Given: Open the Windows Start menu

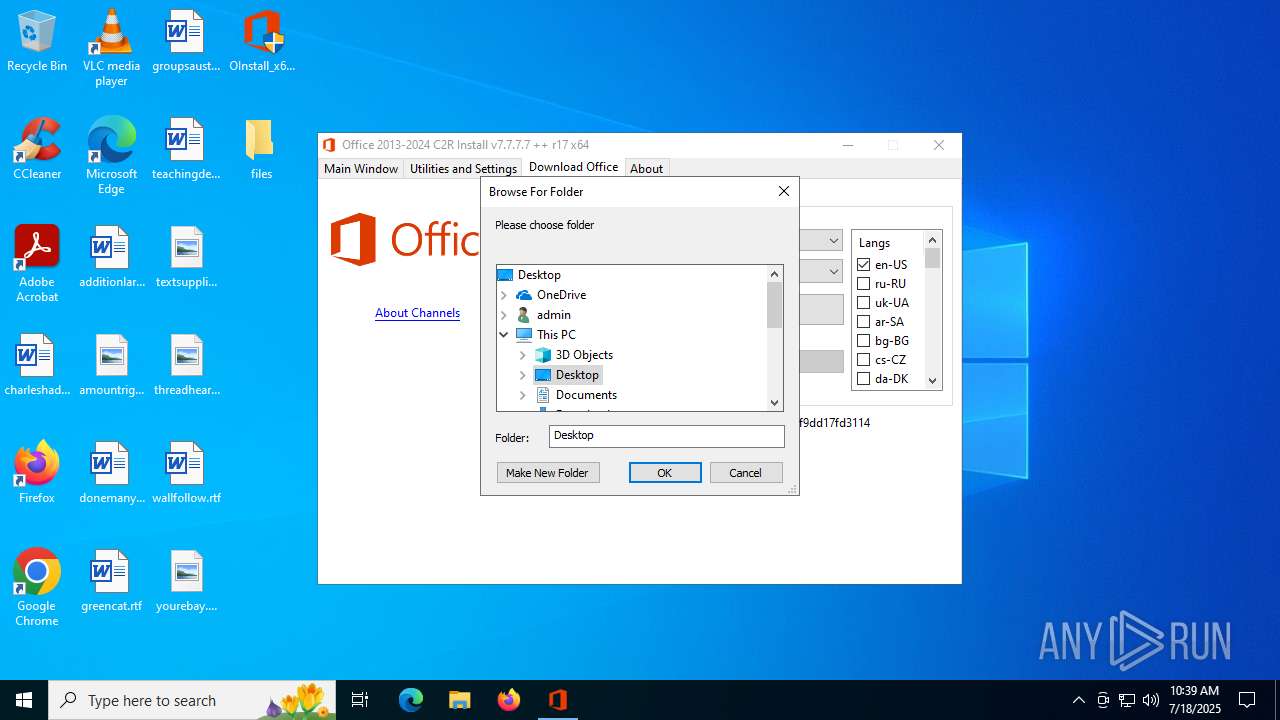Looking at the screenshot, I should pyautogui.click(x=24, y=700).
